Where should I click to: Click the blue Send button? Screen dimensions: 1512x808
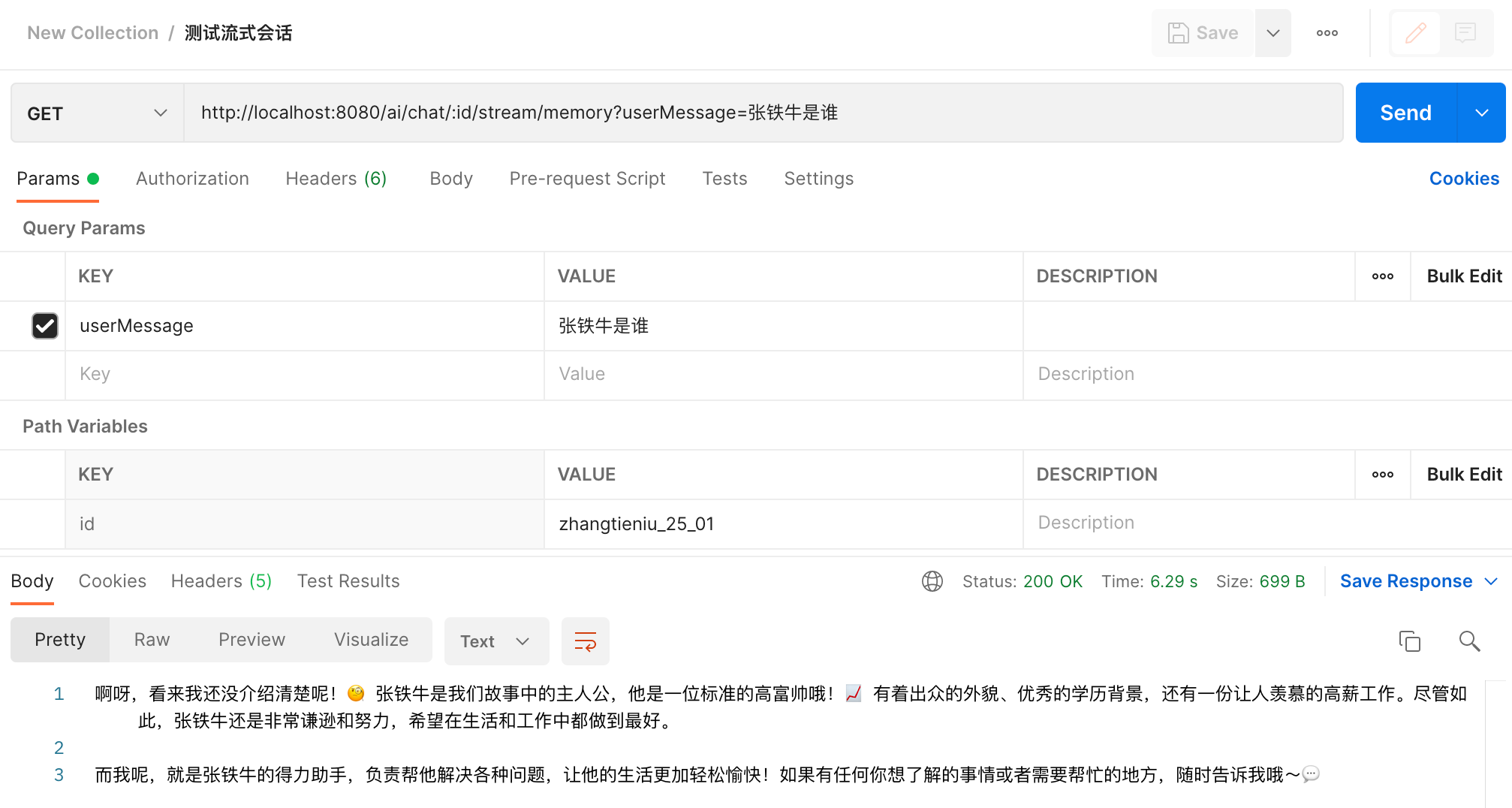(1405, 113)
